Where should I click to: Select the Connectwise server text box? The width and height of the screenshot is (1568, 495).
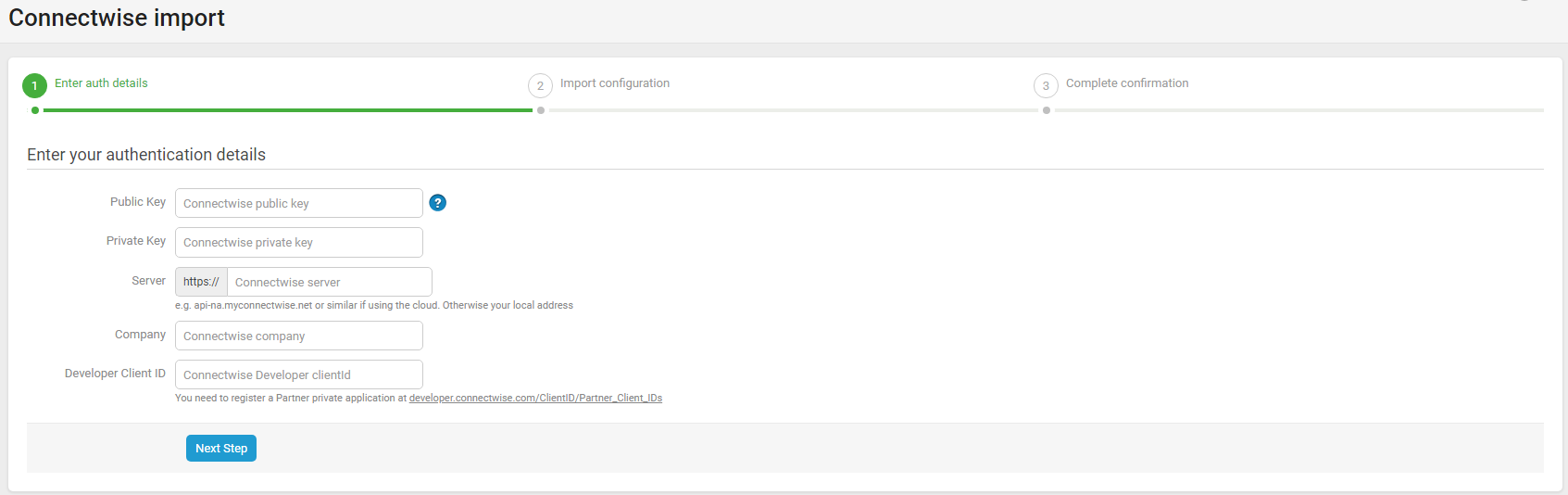coord(329,282)
